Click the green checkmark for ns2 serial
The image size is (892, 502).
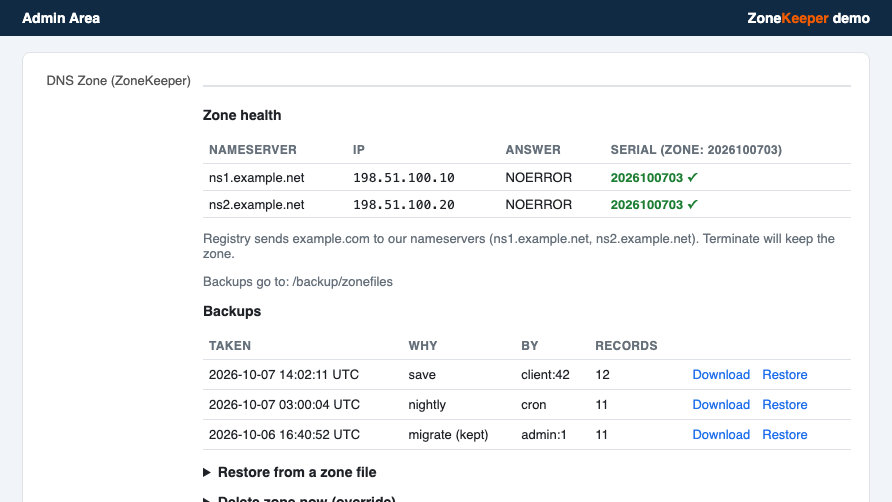click(692, 204)
